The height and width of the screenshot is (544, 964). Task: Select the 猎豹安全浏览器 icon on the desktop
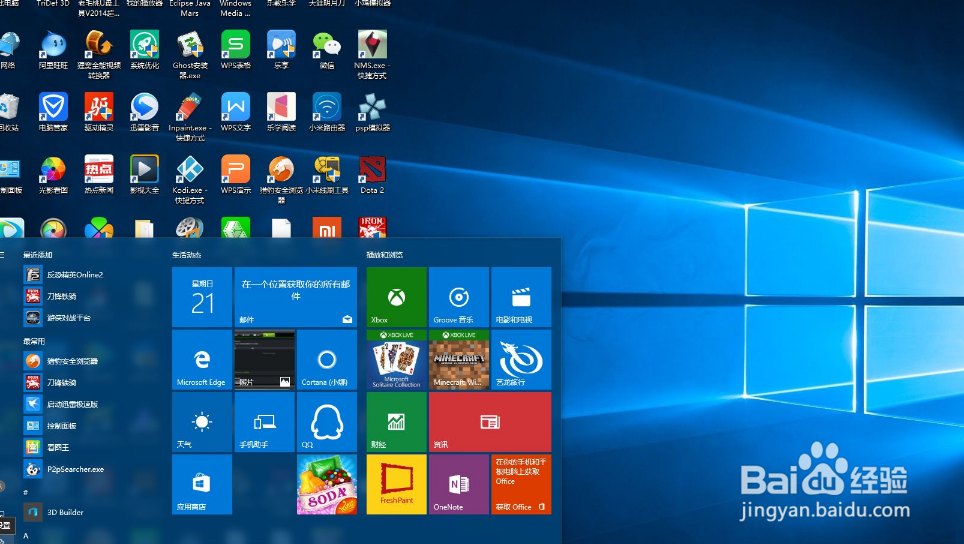[x=281, y=179]
